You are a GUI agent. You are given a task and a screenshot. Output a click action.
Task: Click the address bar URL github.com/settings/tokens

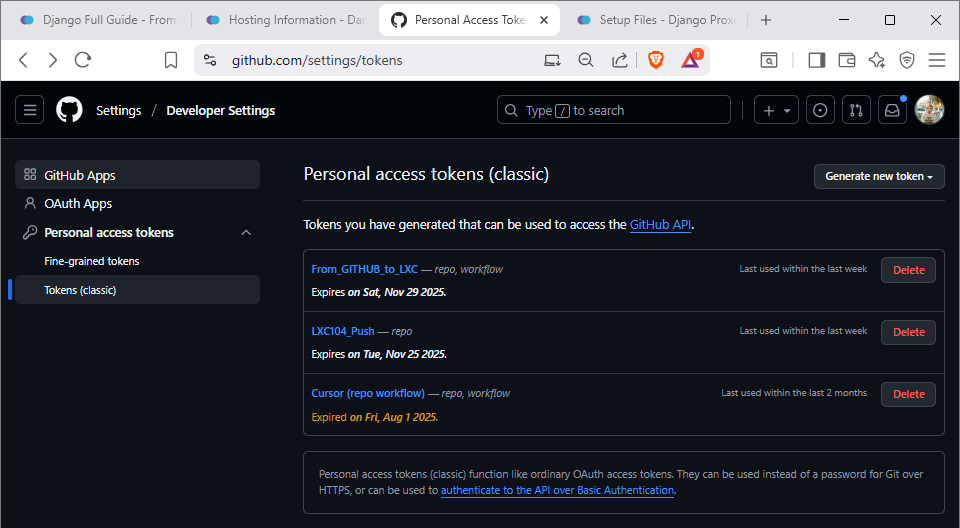(317, 61)
